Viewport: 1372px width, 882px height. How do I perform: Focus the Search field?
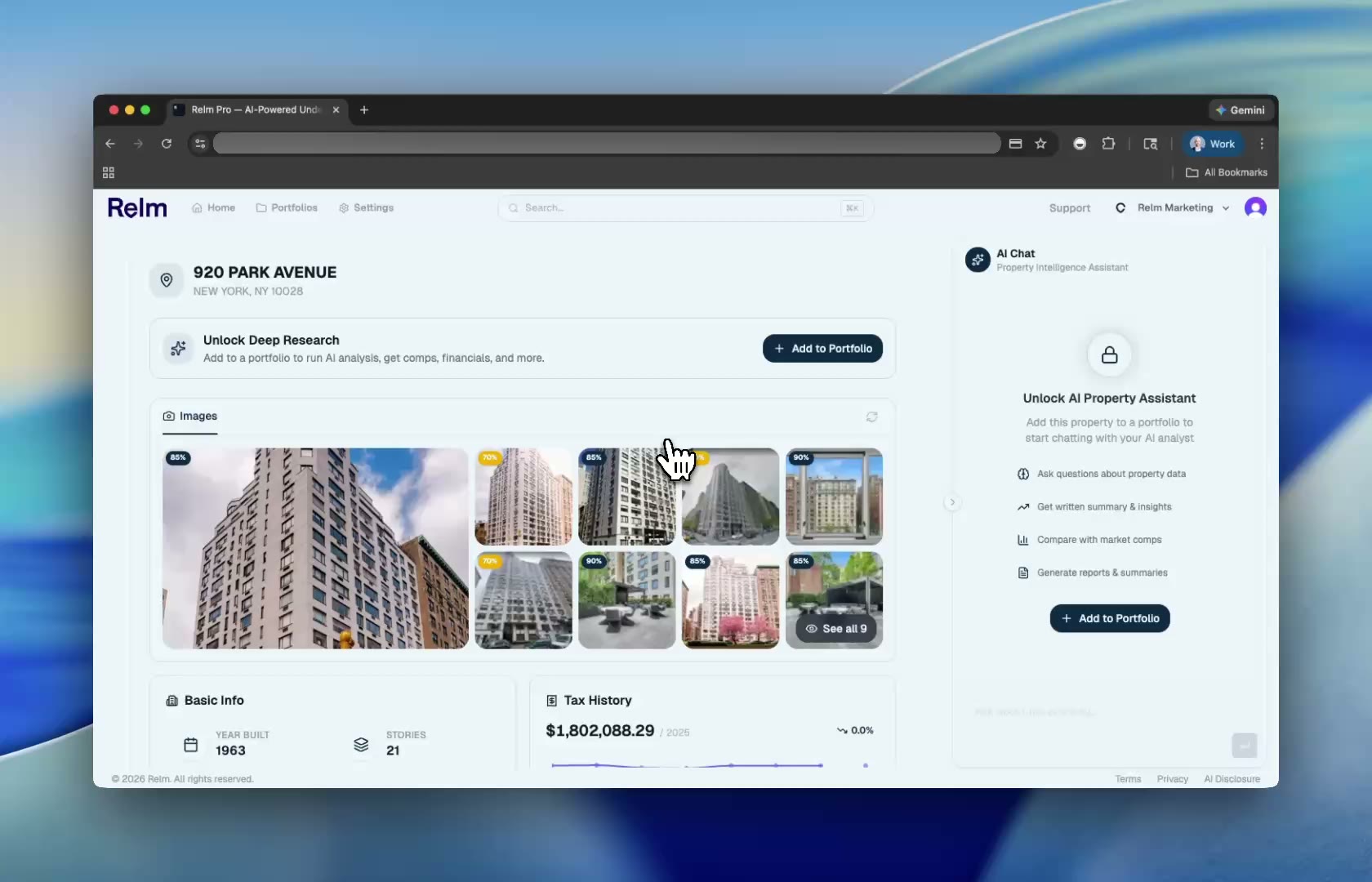pos(685,208)
